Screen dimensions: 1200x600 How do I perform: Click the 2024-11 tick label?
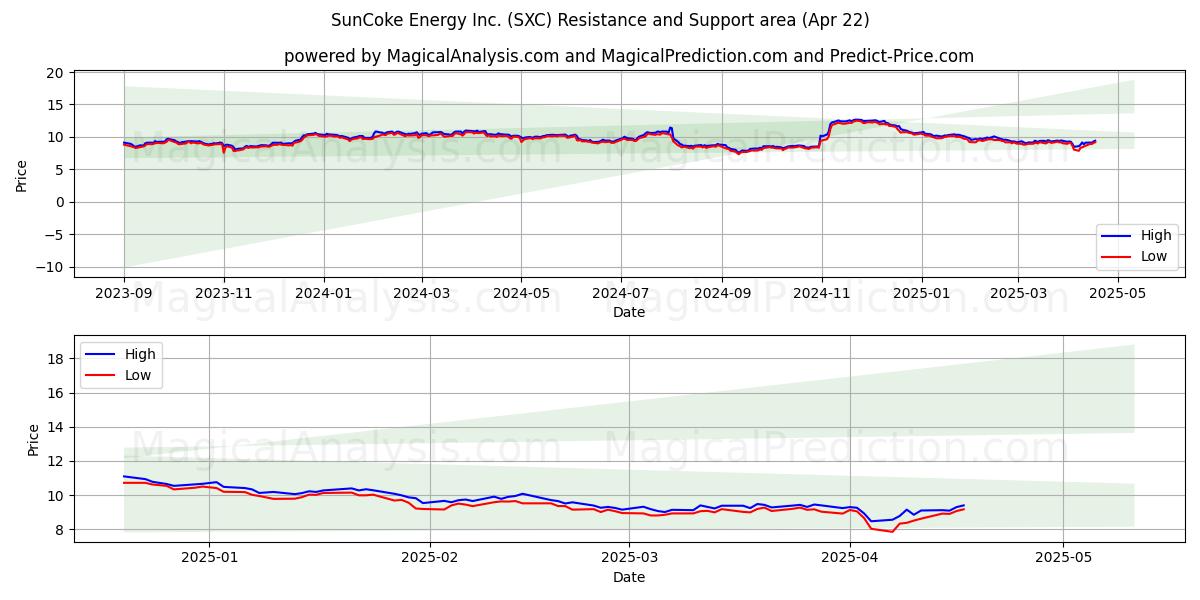point(821,293)
